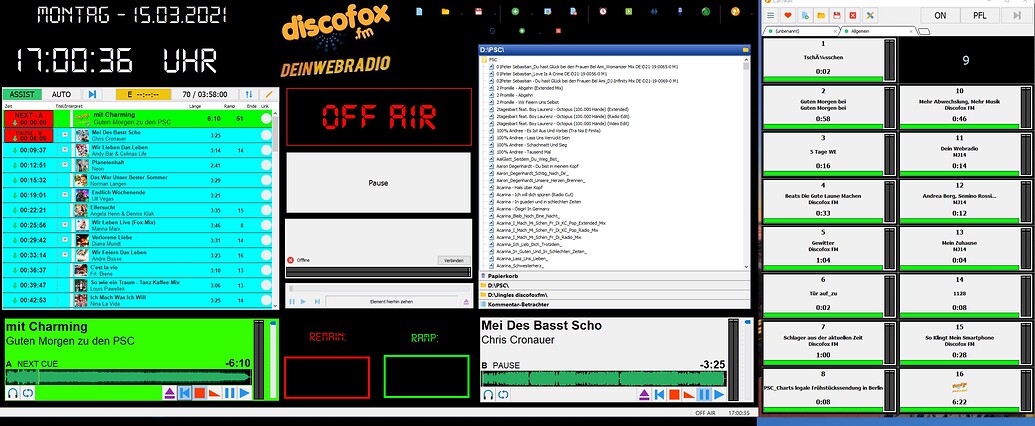Image resolution: width=1035 pixels, height=426 pixels.
Task: Toggle headphone pre-listen on Player A
Action: (11, 393)
